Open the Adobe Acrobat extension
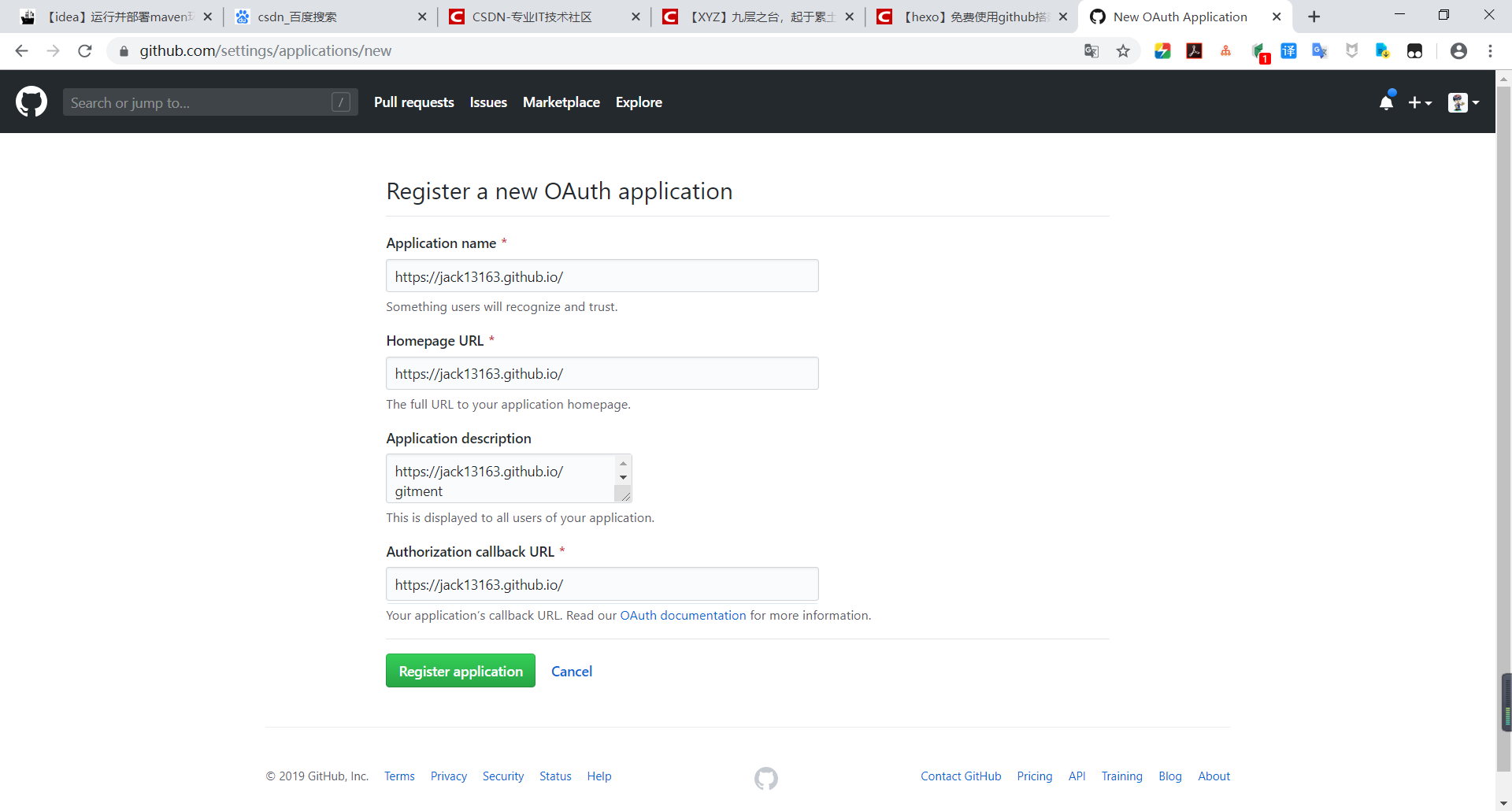Image resolution: width=1512 pixels, height=811 pixels. coord(1194,50)
